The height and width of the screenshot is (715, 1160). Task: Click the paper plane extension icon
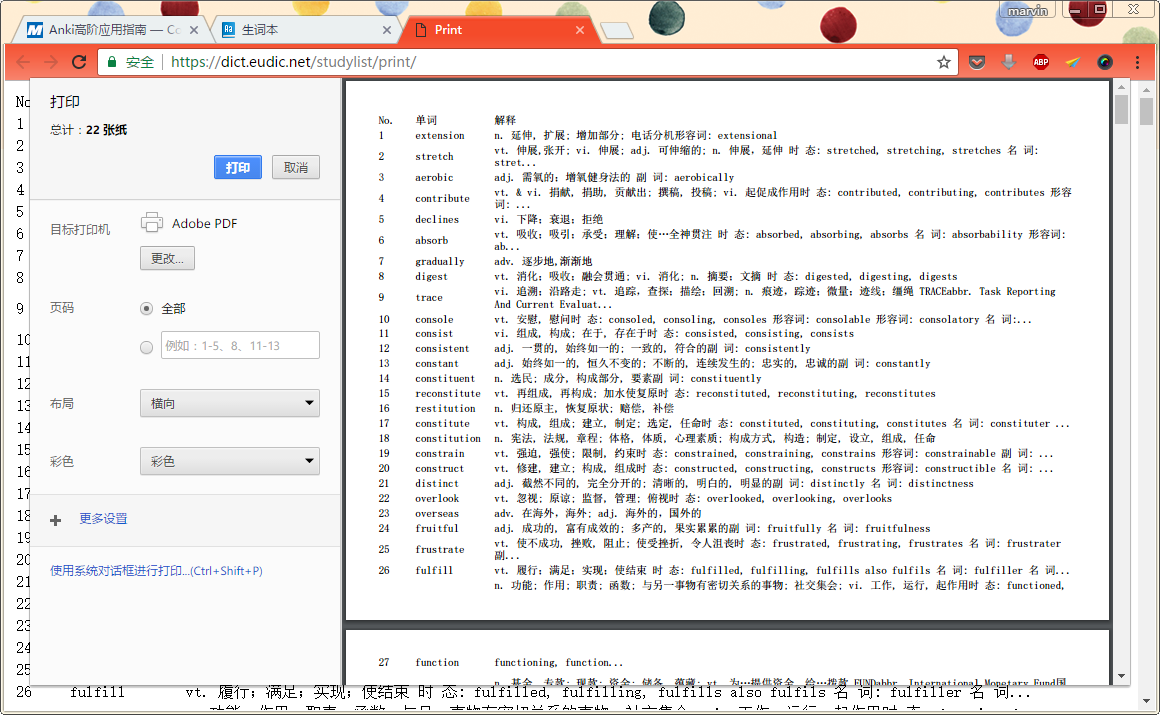[1072, 62]
